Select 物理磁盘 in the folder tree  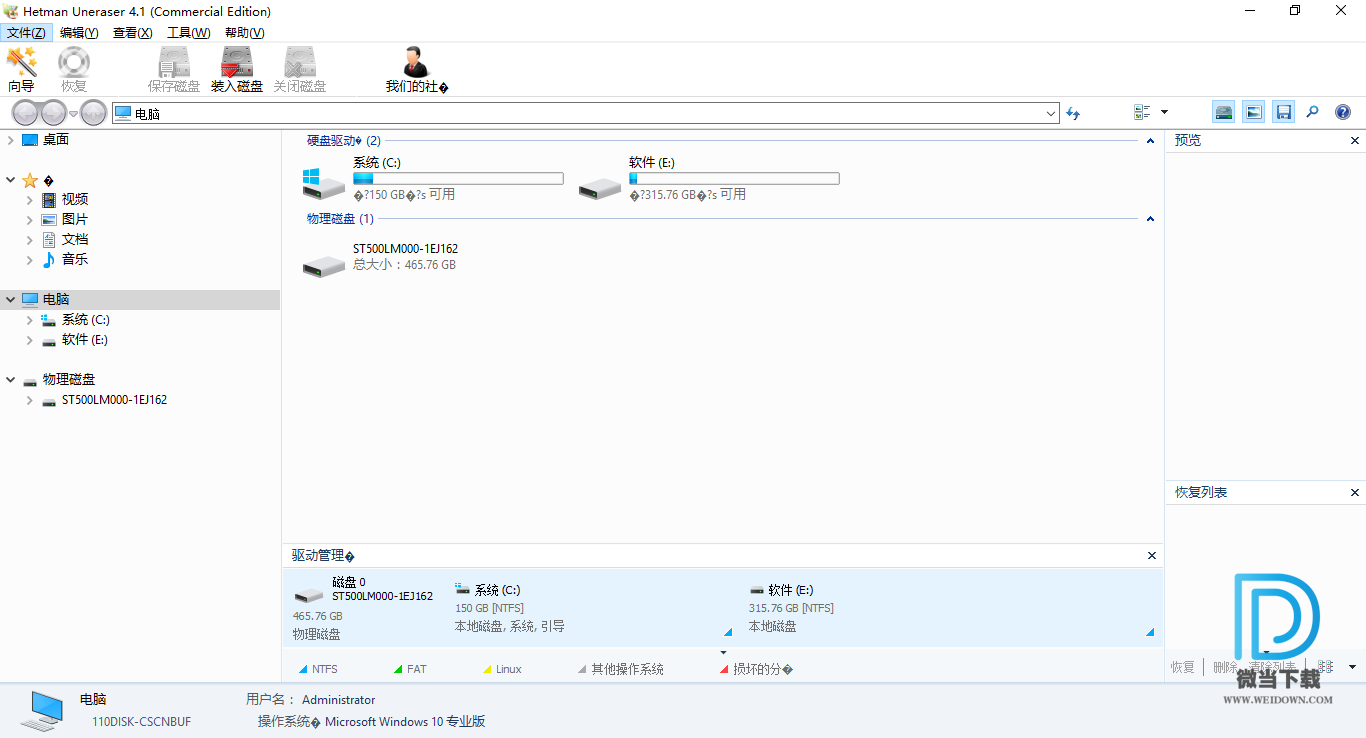pyautogui.click(x=69, y=380)
